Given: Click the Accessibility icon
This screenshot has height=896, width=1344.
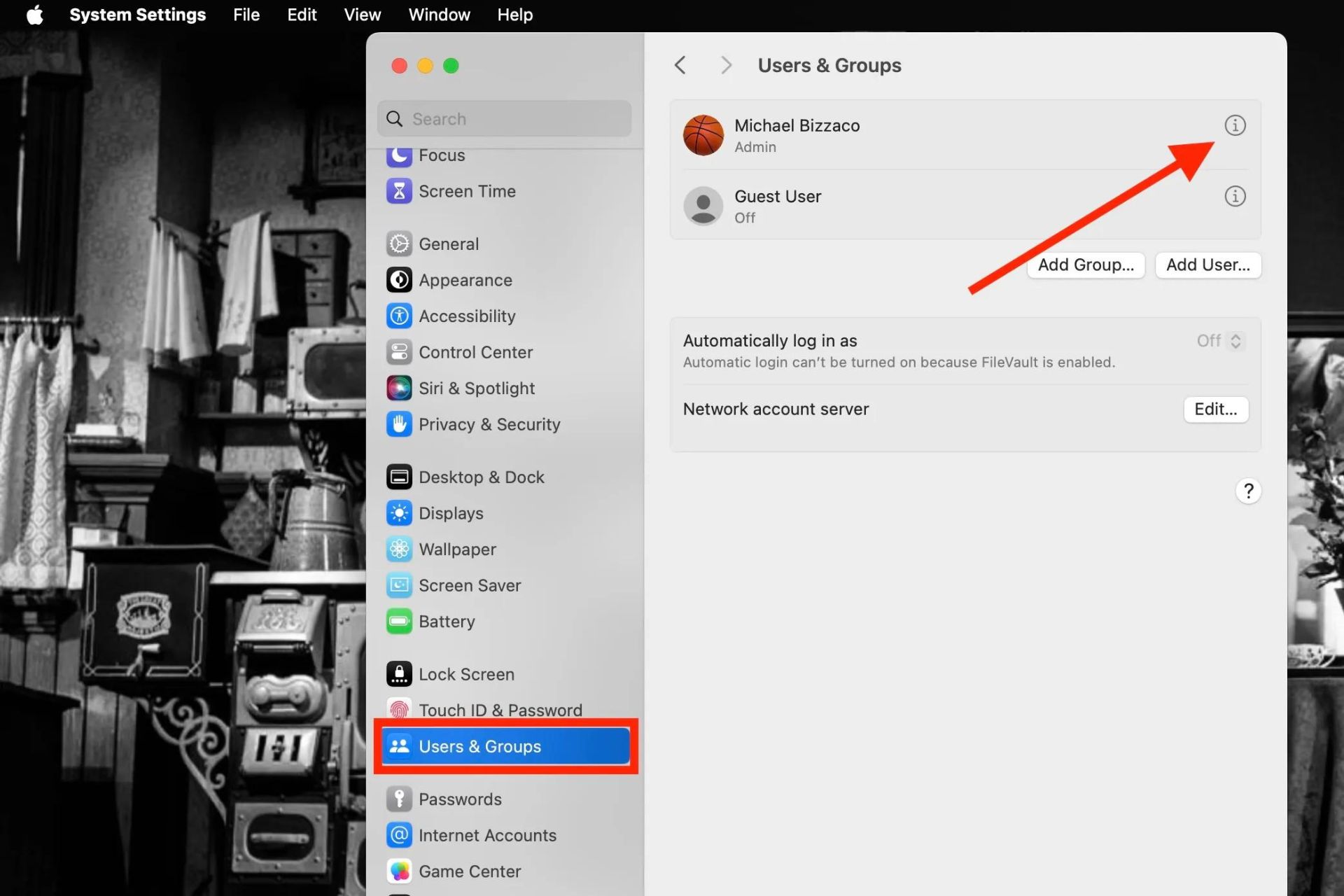Looking at the screenshot, I should click(x=399, y=316).
